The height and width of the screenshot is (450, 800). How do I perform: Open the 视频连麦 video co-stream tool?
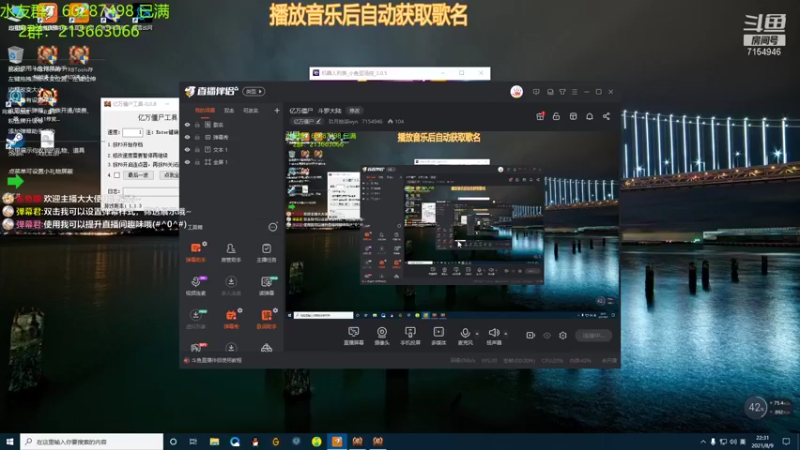point(195,285)
